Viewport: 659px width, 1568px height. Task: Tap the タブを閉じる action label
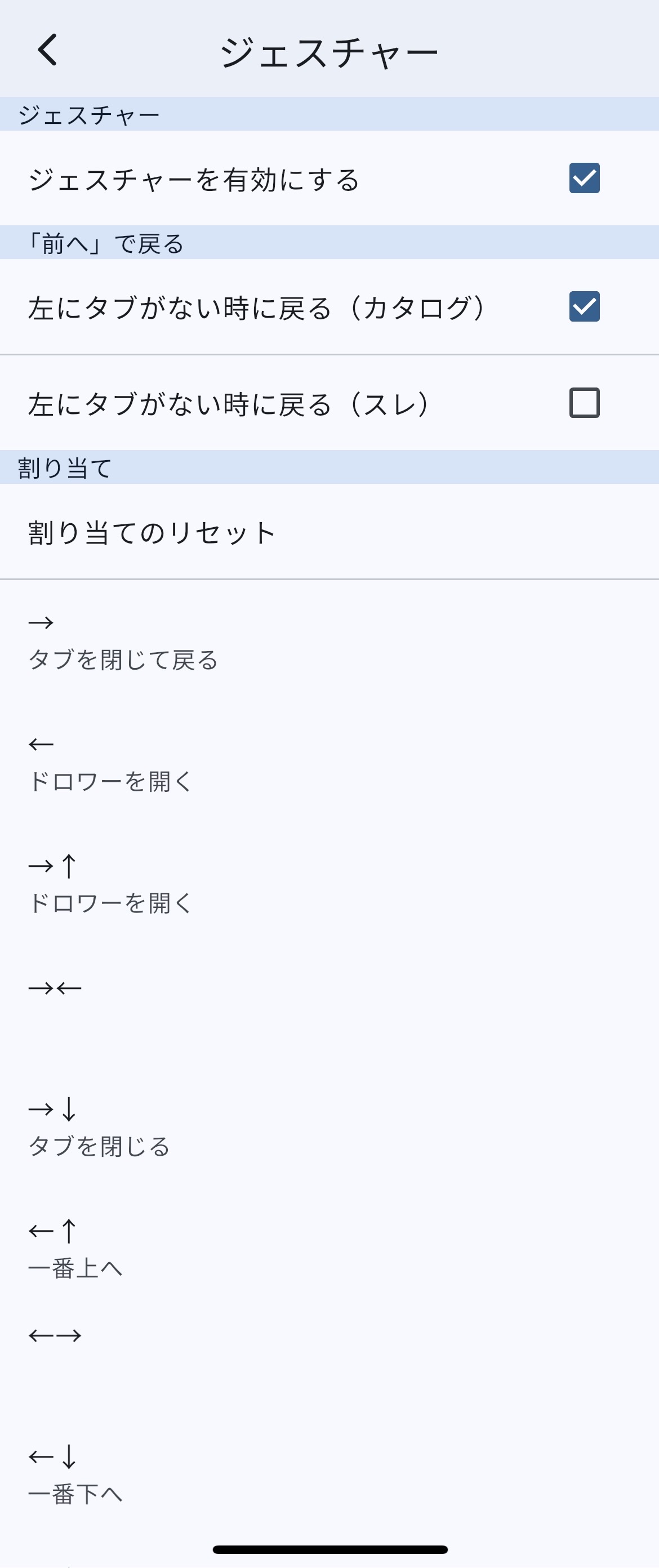99,1147
